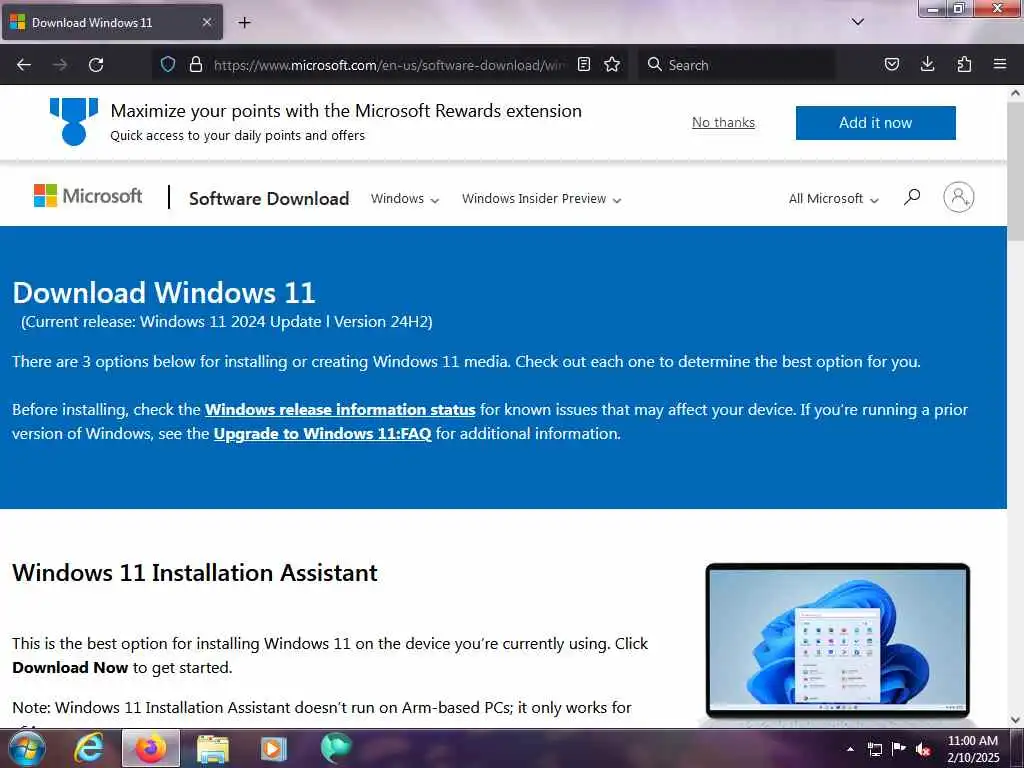This screenshot has height=768, width=1024.
Task: Click the account sign-in avatar icon
Action: 958,197
